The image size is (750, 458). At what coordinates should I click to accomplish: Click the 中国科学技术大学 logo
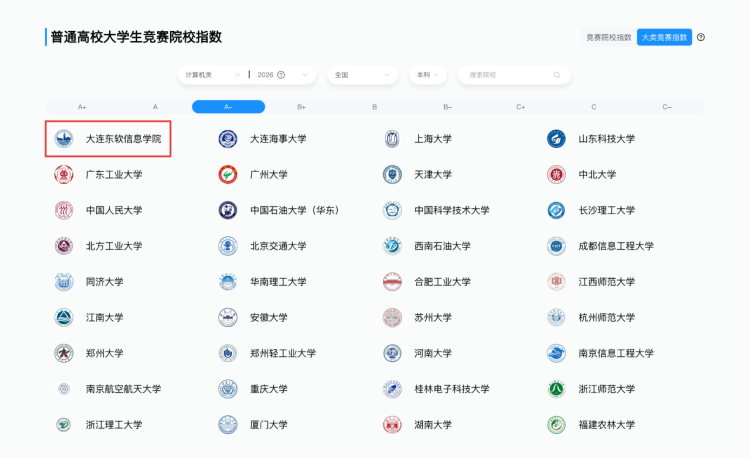392,210
